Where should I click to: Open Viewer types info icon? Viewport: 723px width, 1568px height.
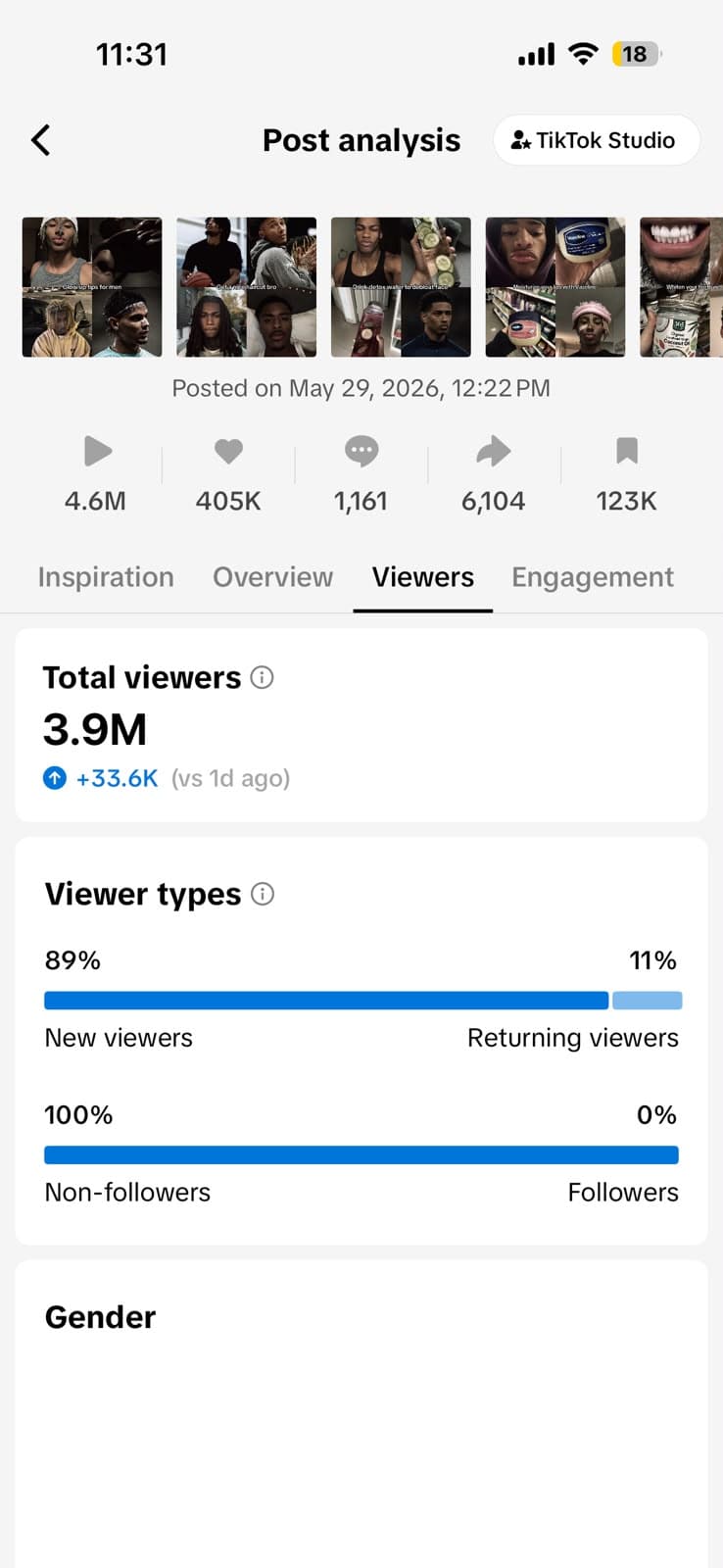pos(263,894)
